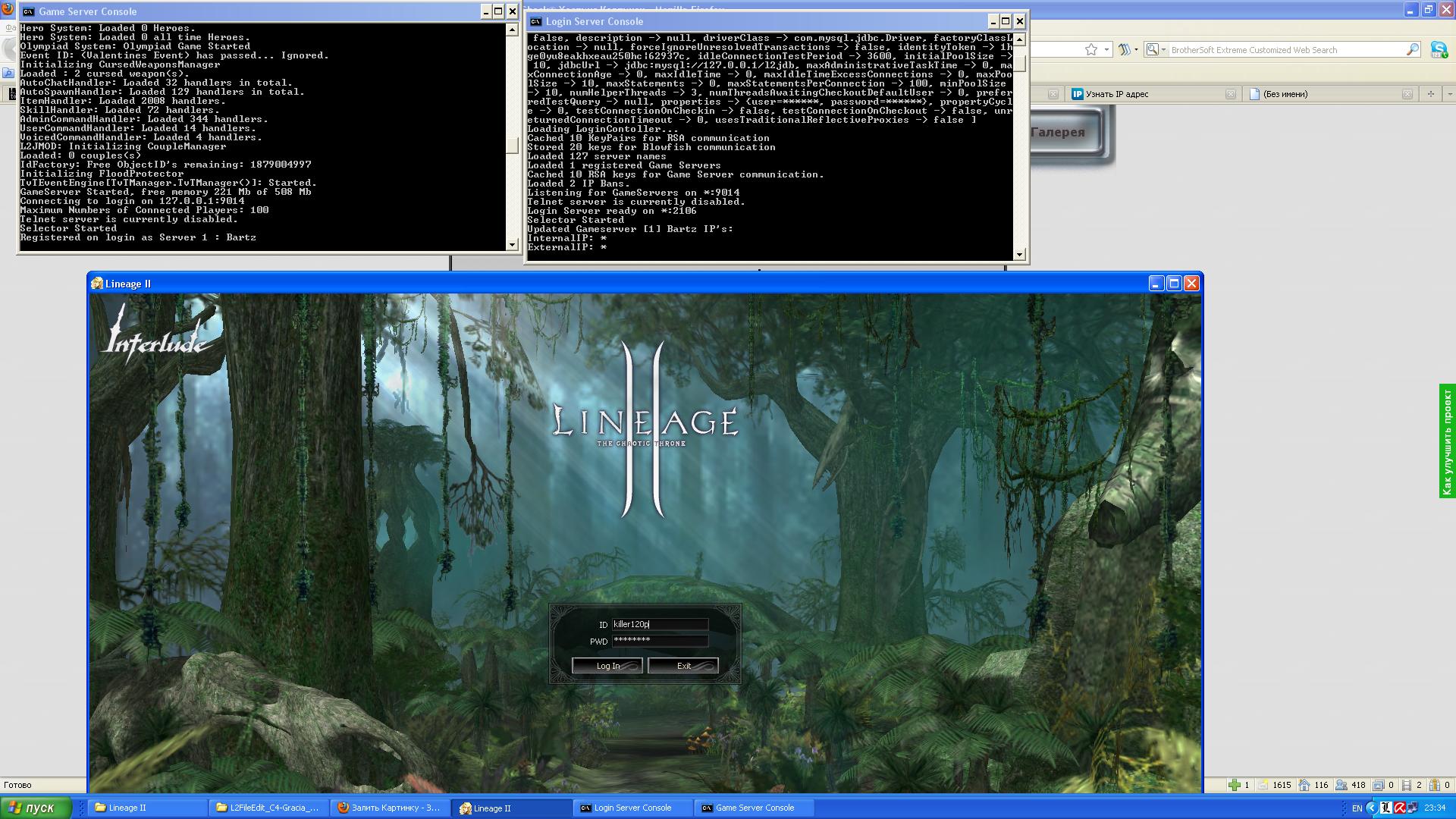Open a new tab with plus button
Screen dimensions: 1456x819
point(1430,94)
